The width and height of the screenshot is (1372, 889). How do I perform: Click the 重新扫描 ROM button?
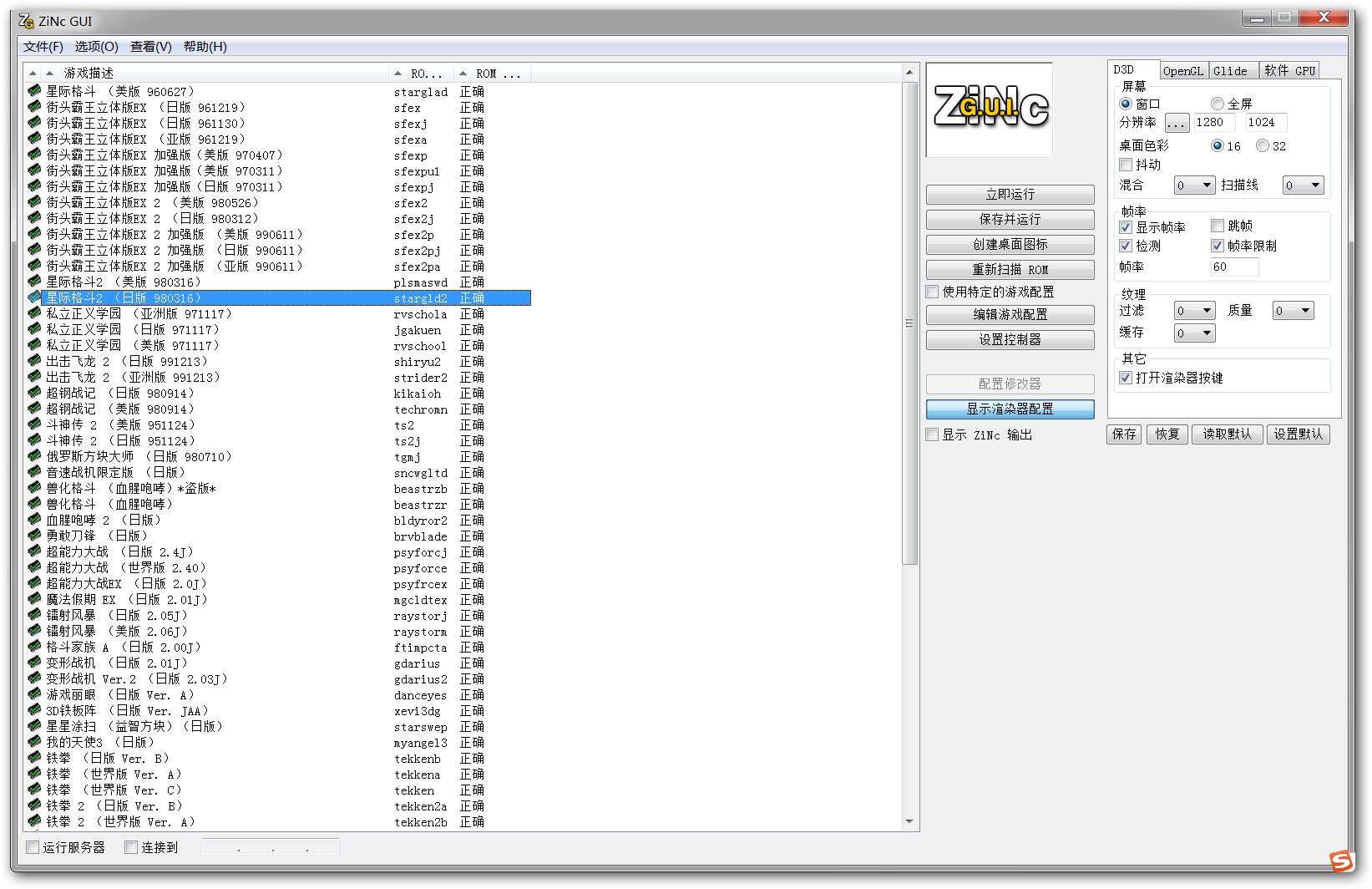[1010, 269]
